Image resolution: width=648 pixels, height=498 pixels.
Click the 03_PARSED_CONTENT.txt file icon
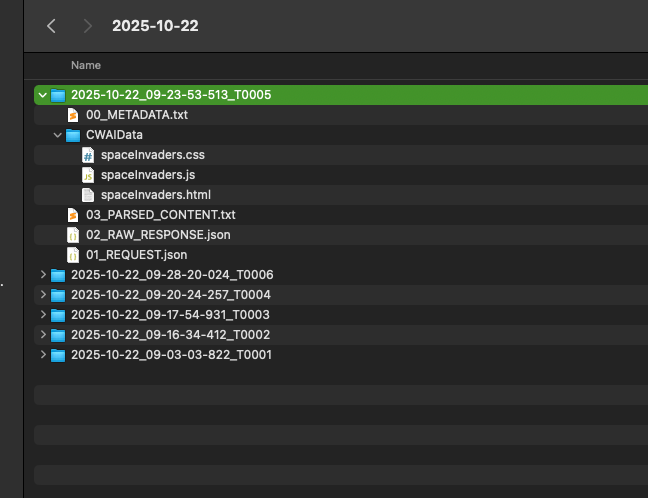point(73,215)
